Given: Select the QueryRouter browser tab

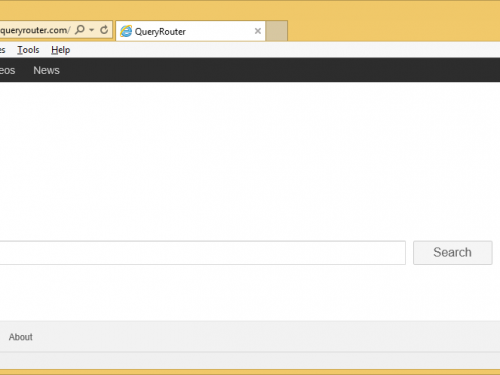Looking at the screenshot, I should (190, 31).
